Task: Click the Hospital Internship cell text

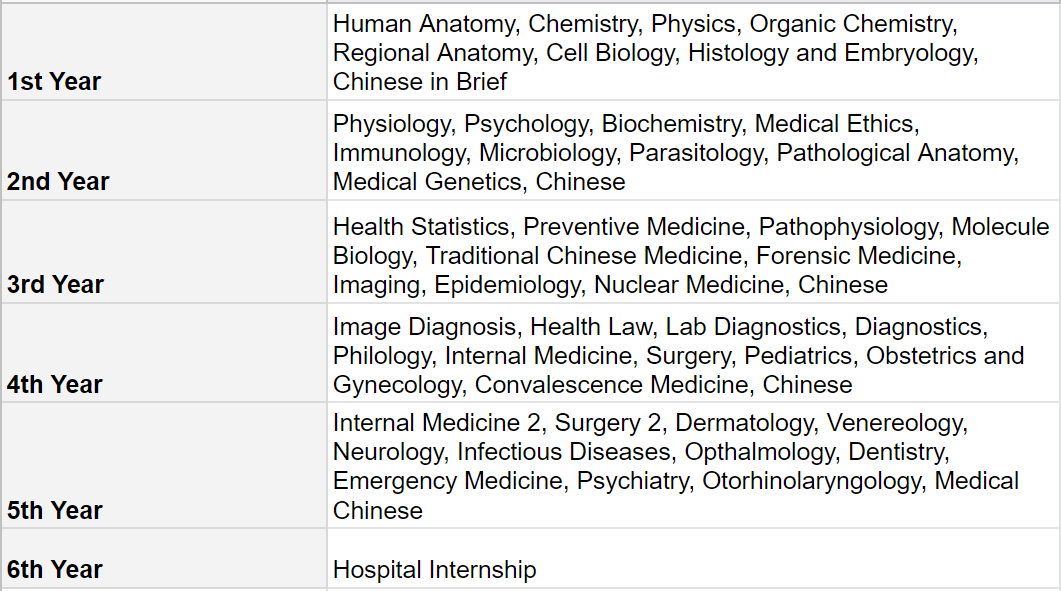Action: point(434,570)
